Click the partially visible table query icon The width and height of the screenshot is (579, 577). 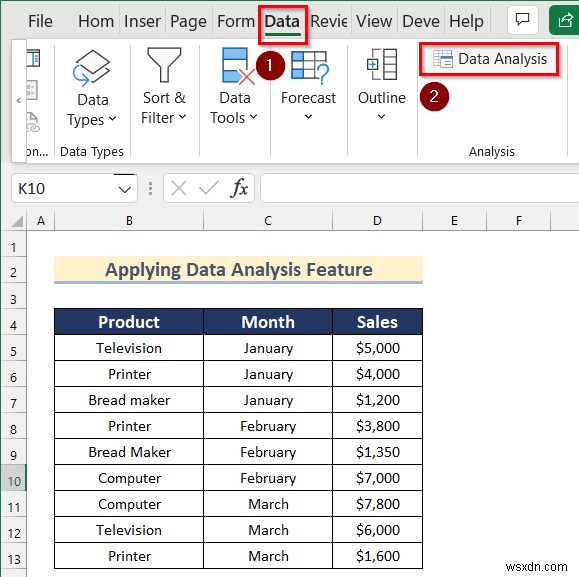[33, 58]
